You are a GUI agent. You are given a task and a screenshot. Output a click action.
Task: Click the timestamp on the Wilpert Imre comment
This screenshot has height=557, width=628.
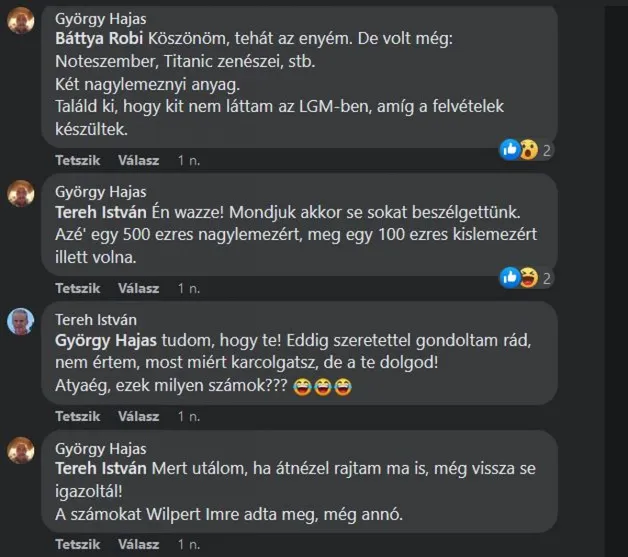(x=188, y=542)
